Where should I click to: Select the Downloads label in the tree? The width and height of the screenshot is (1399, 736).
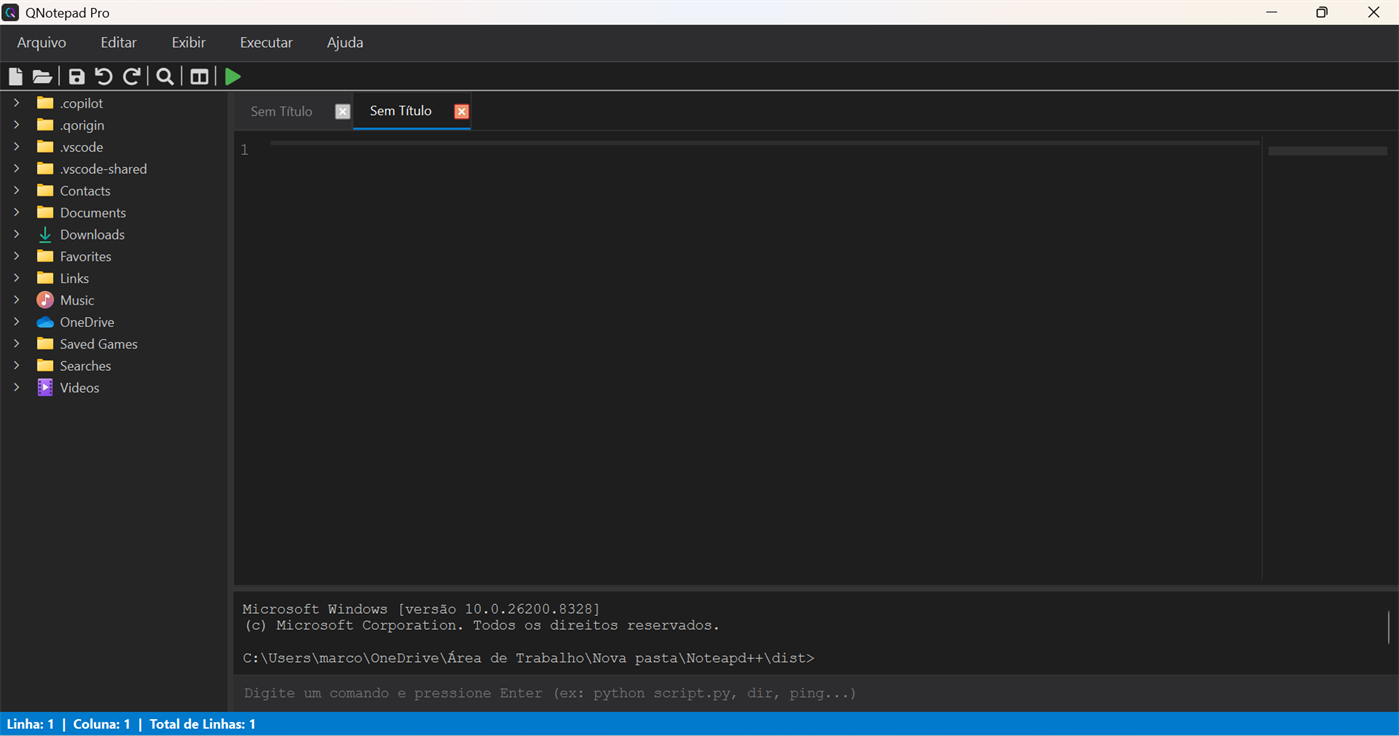(x=92, y=235)
